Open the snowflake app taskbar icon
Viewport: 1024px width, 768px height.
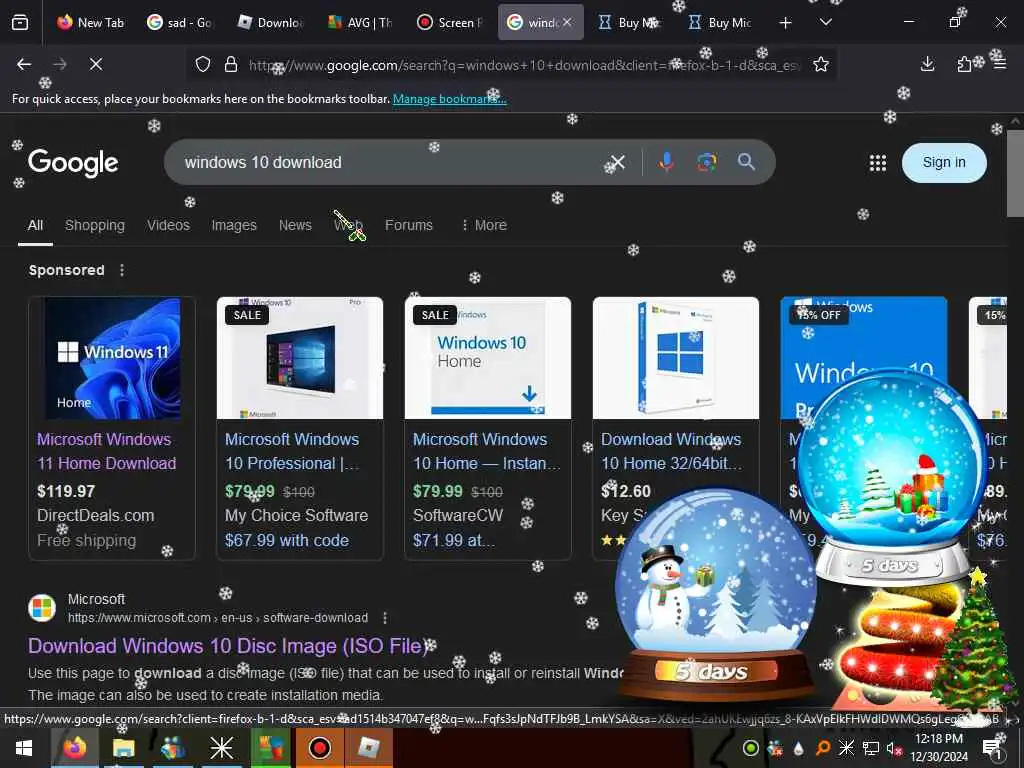[221, 748]
